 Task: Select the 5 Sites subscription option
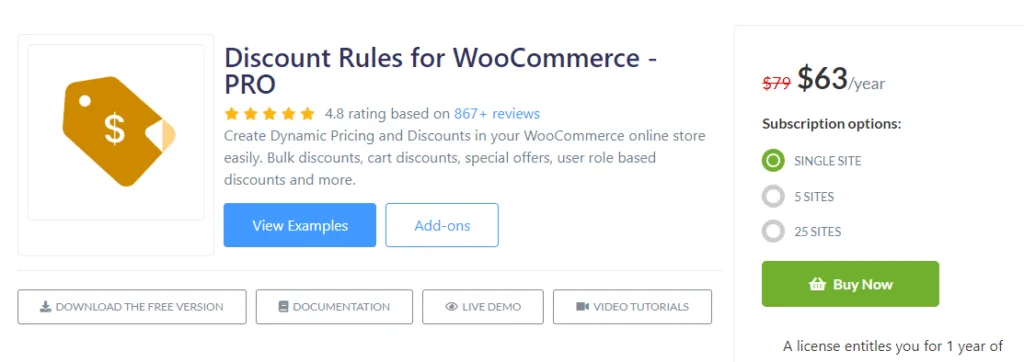coord(773,197)
